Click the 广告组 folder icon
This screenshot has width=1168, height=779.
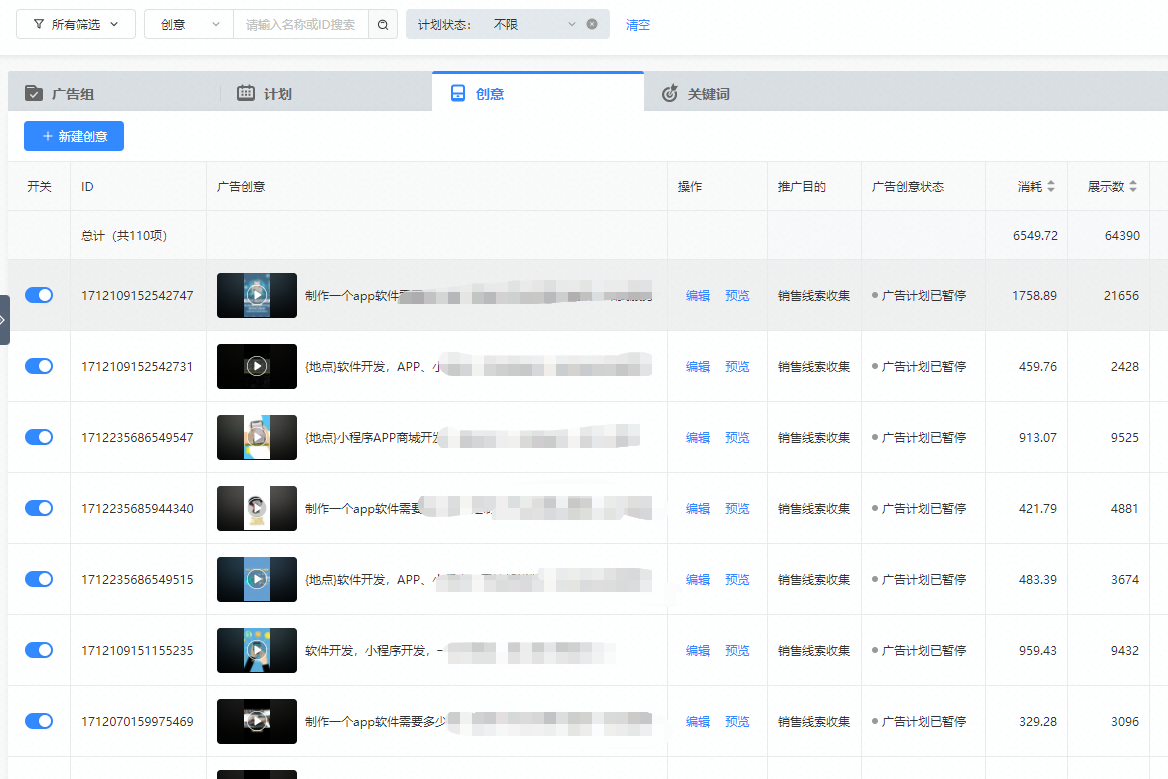[34, 93]
